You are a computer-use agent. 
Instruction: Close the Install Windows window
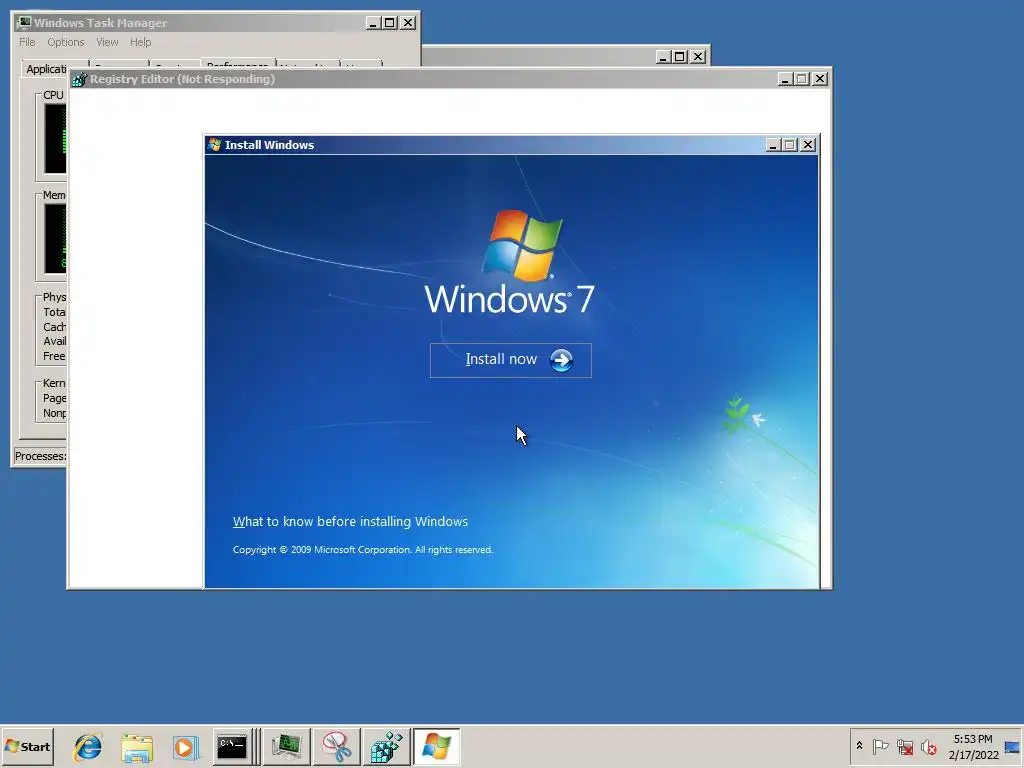click(x=808, y=144)
